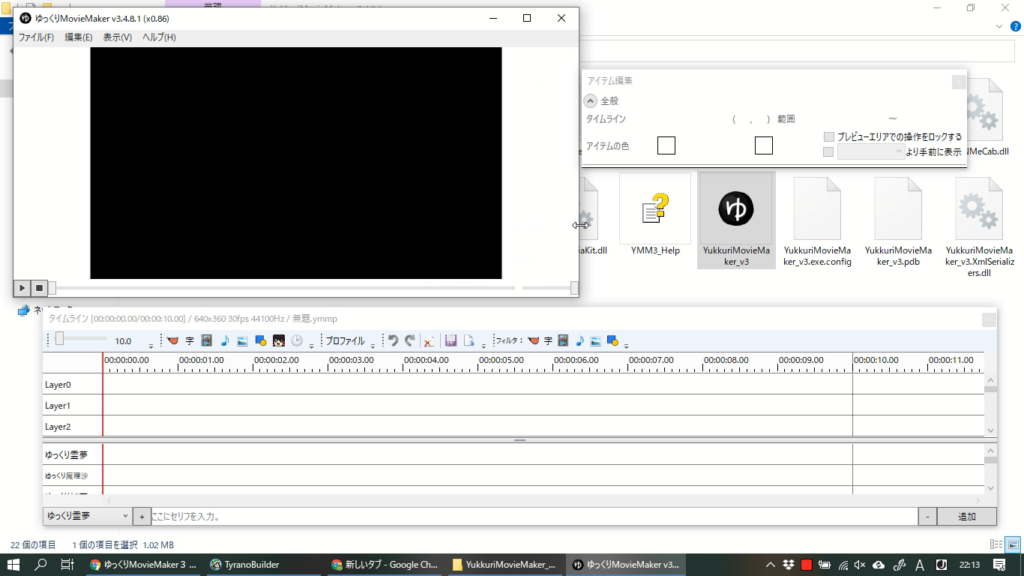1024x576 pixels.
Task: Close the アイテム編集 panel
Action: point(958,81)
